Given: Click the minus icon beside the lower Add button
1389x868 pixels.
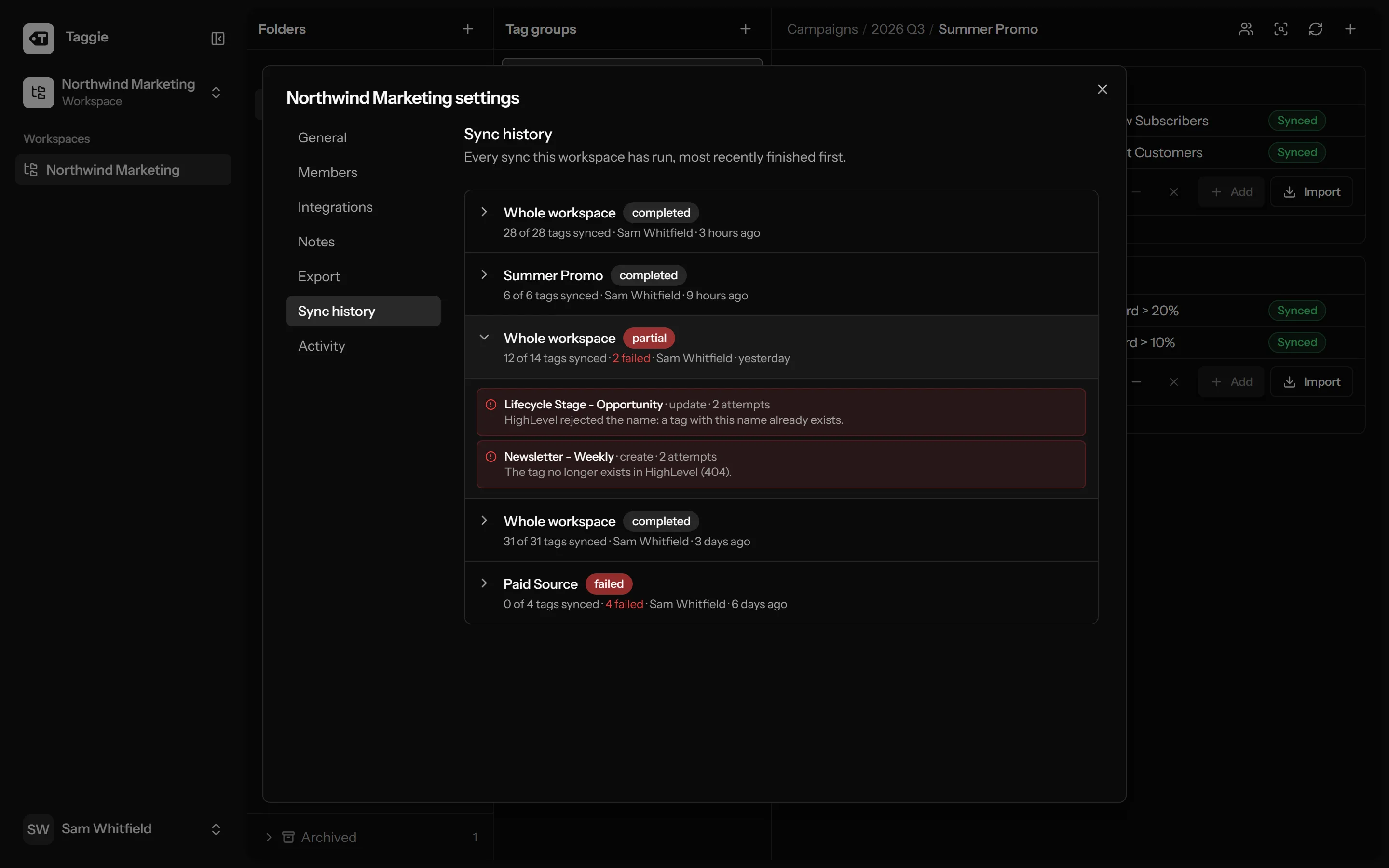Looking at the screenshot, I should pos(1136,382).
